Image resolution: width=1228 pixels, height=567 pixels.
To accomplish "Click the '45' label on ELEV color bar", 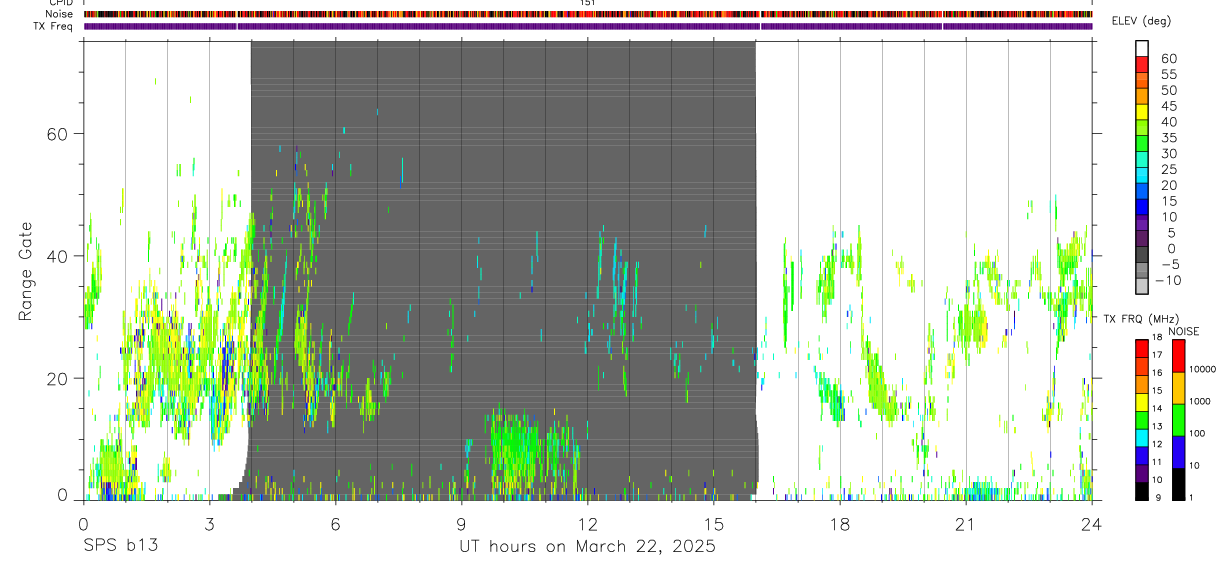I will [1167, 107].
